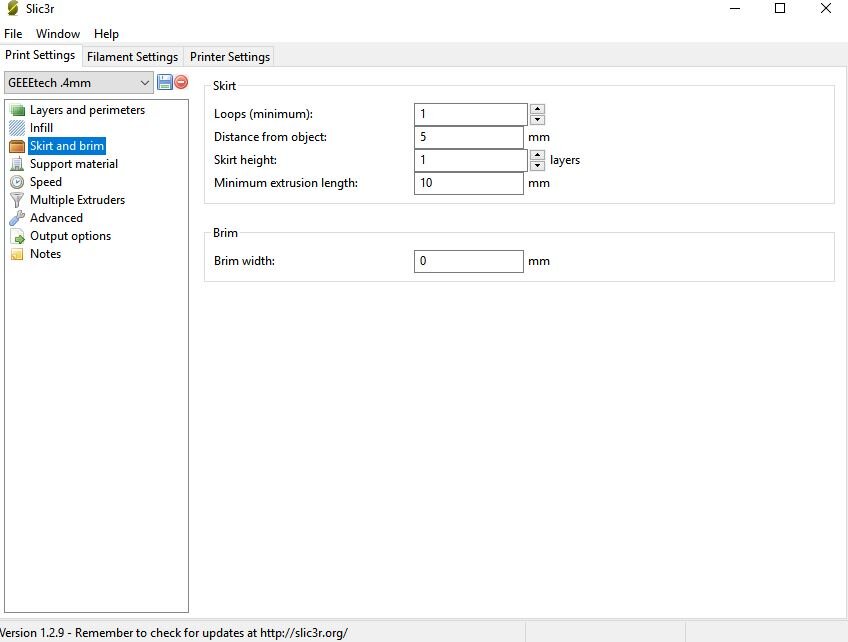Open the GEEEtech .4mm preset dropdown
Image resolution: width=848 pixels, height=642 pixels.
click(79, 83)
